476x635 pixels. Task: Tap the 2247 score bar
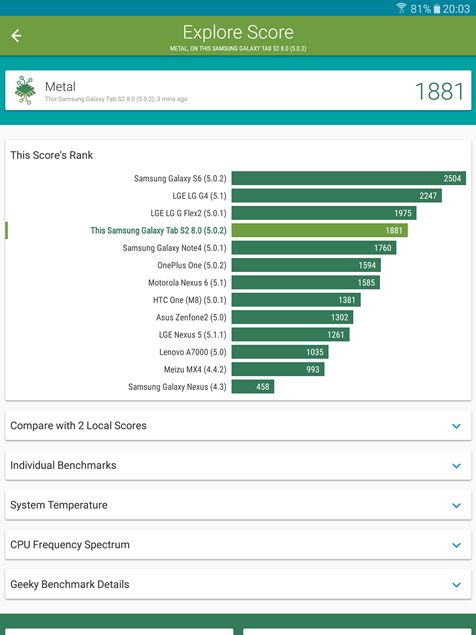click(x=337, y=196)
